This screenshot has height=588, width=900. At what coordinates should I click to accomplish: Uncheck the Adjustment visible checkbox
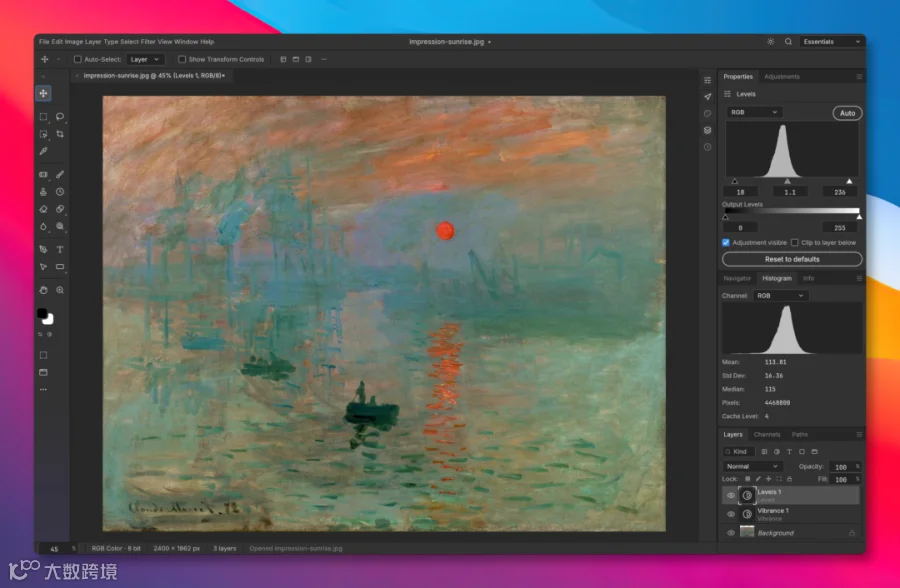726,242
